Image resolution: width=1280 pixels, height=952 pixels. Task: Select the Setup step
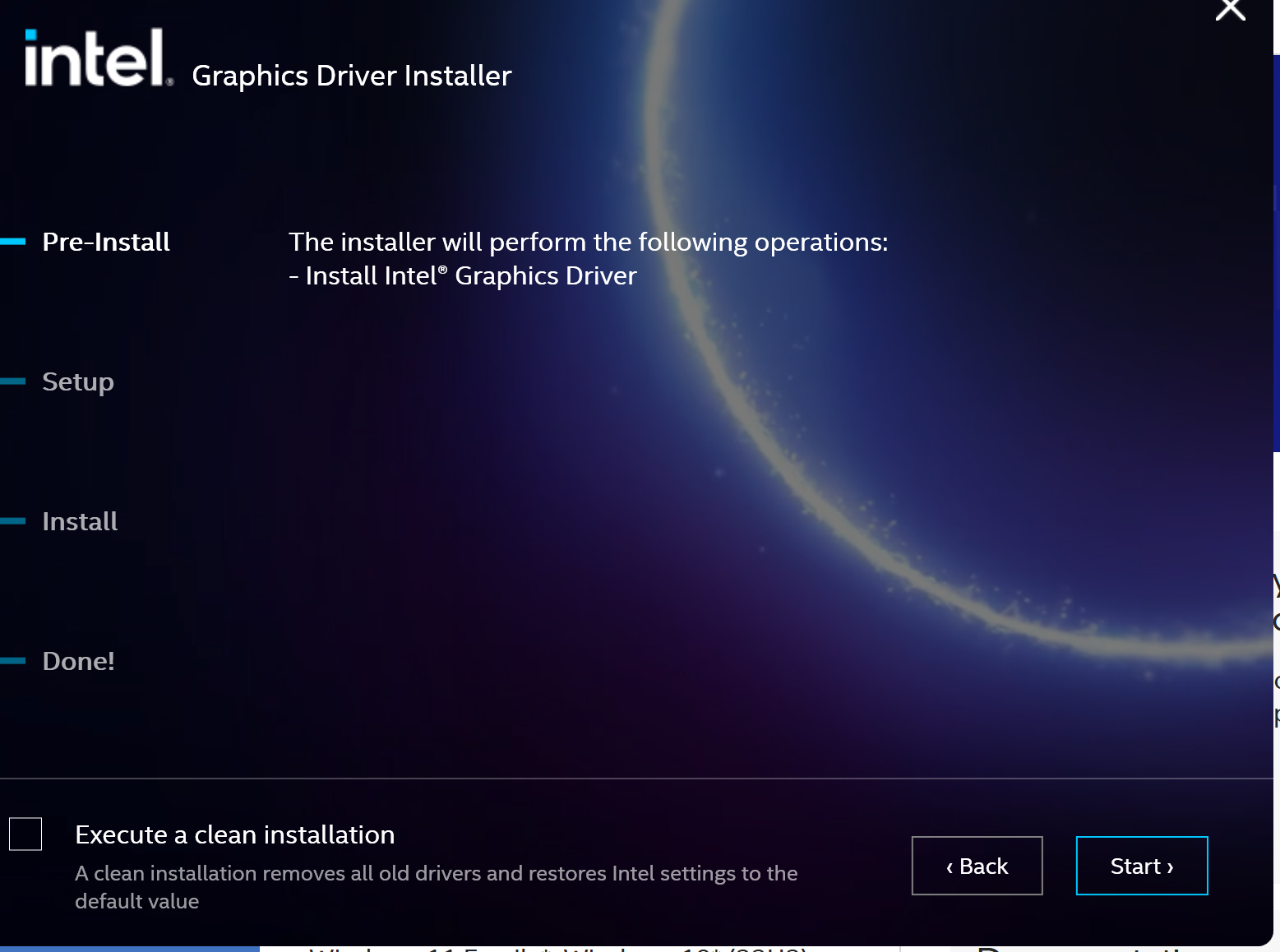tap(78, 382)
